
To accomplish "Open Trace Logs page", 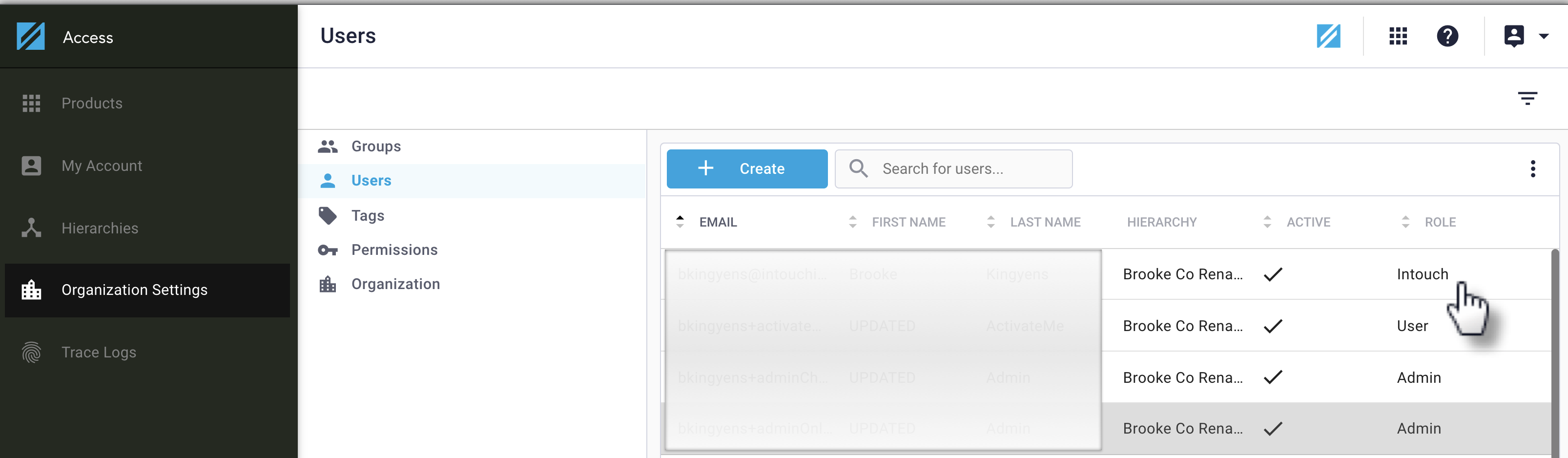I will (x=99, y=353).
